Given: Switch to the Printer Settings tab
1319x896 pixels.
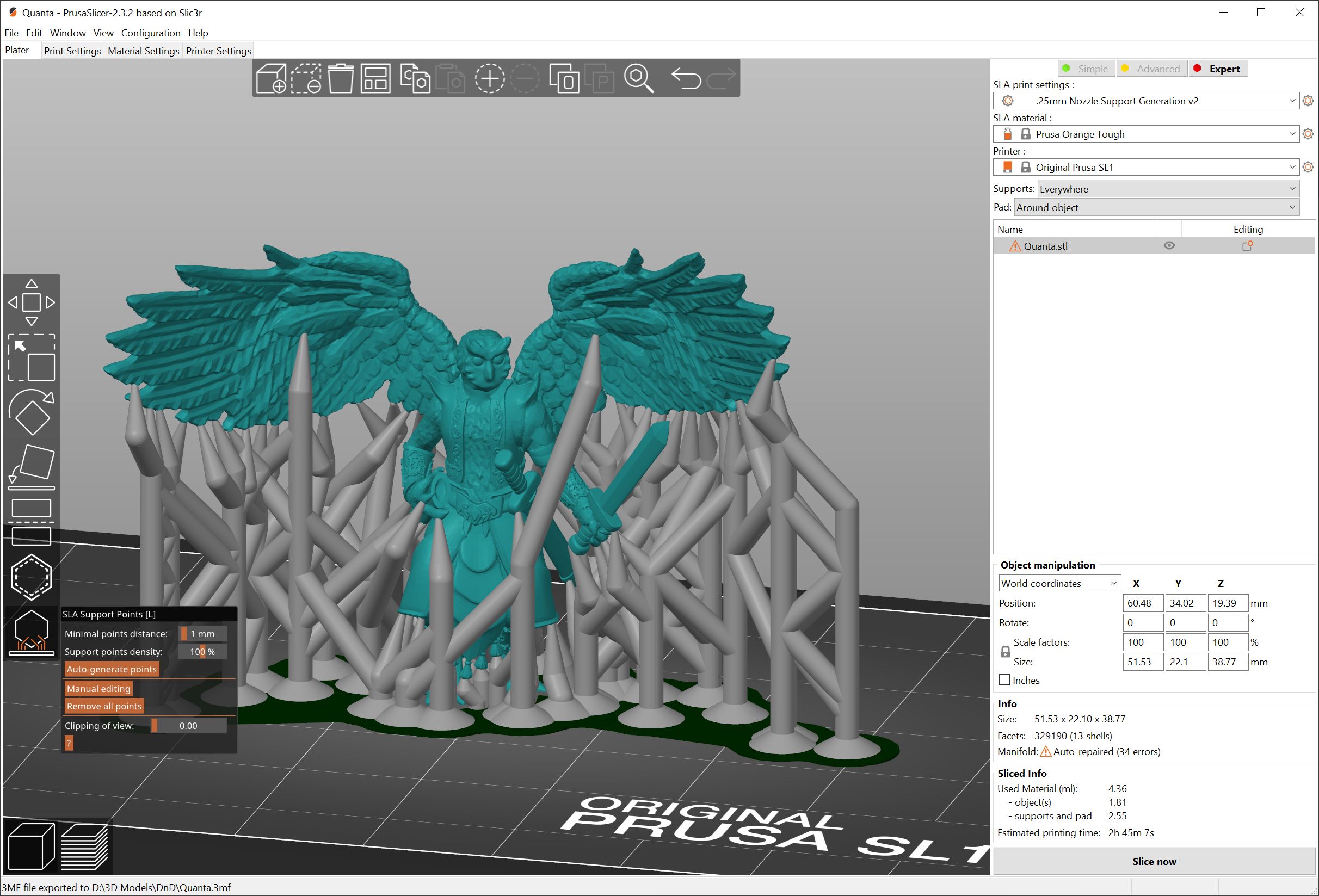Looking at the screenshot, I should pyautogui.click(x=219, y=51).
